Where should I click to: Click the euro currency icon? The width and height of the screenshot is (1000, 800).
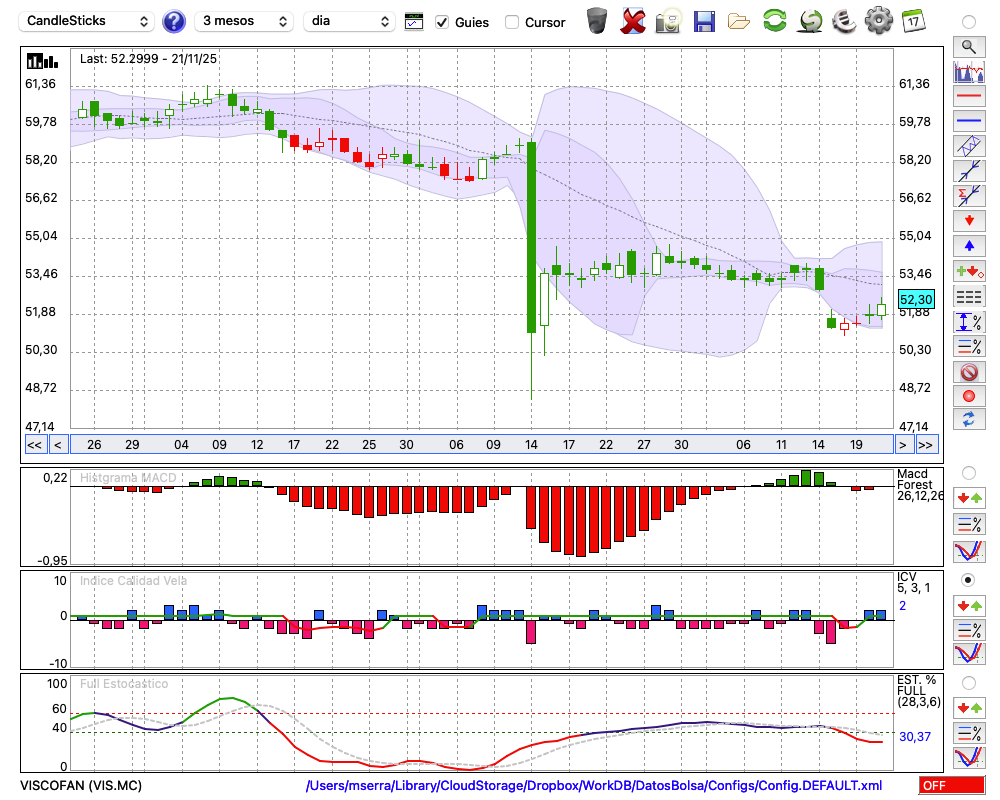(843, 20)
